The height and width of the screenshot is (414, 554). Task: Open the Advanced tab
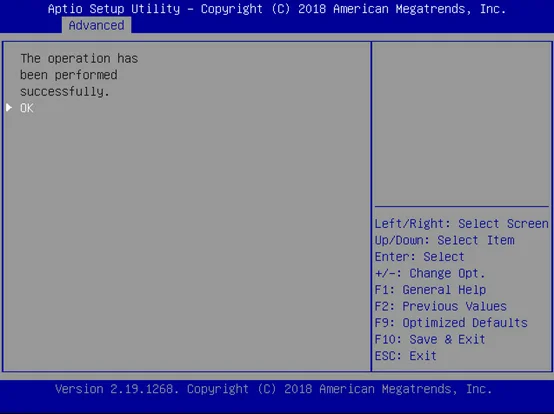[96, 25]
